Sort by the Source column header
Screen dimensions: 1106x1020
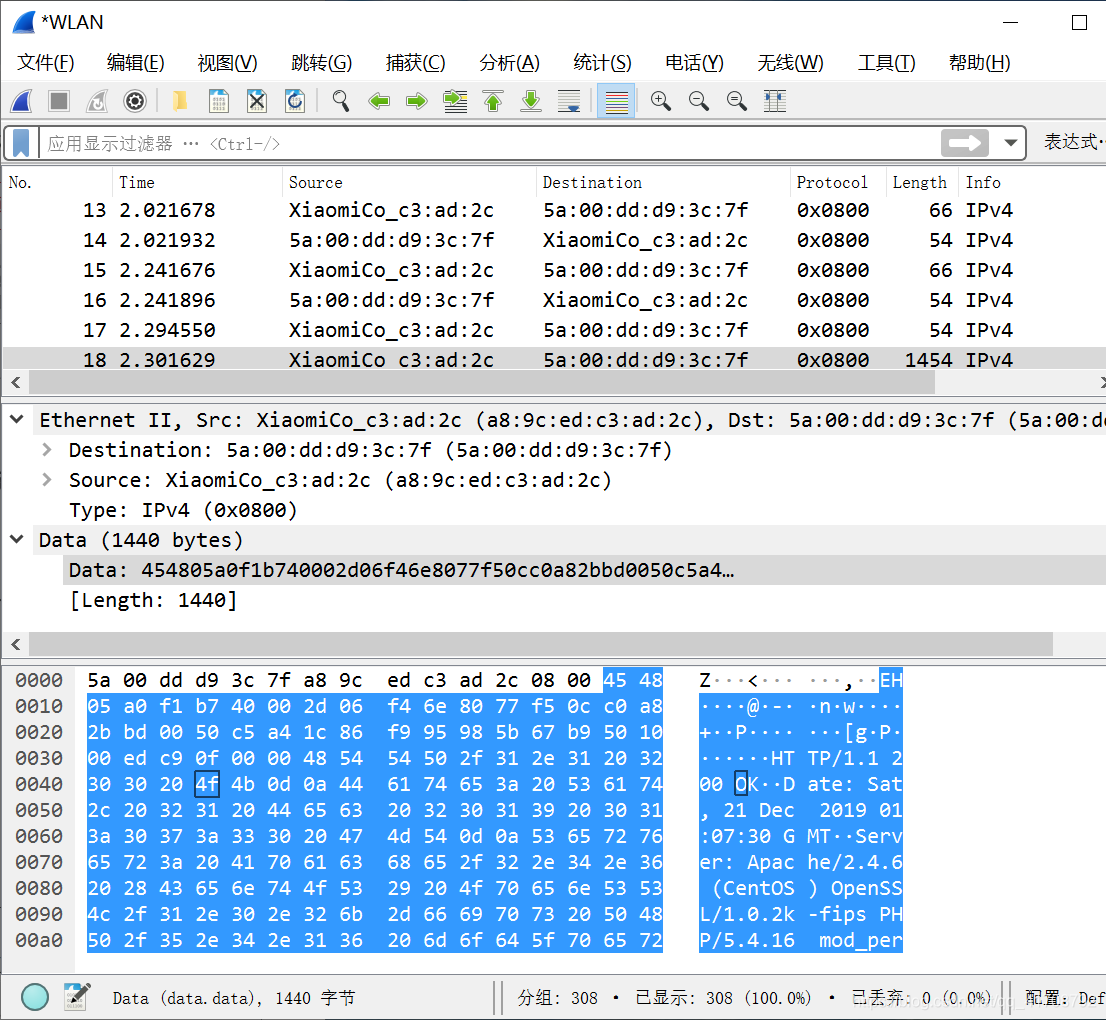point(409,182)
